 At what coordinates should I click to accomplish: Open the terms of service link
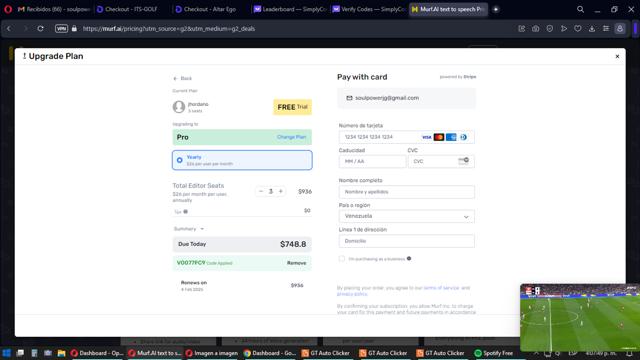[x=441, y=288]
